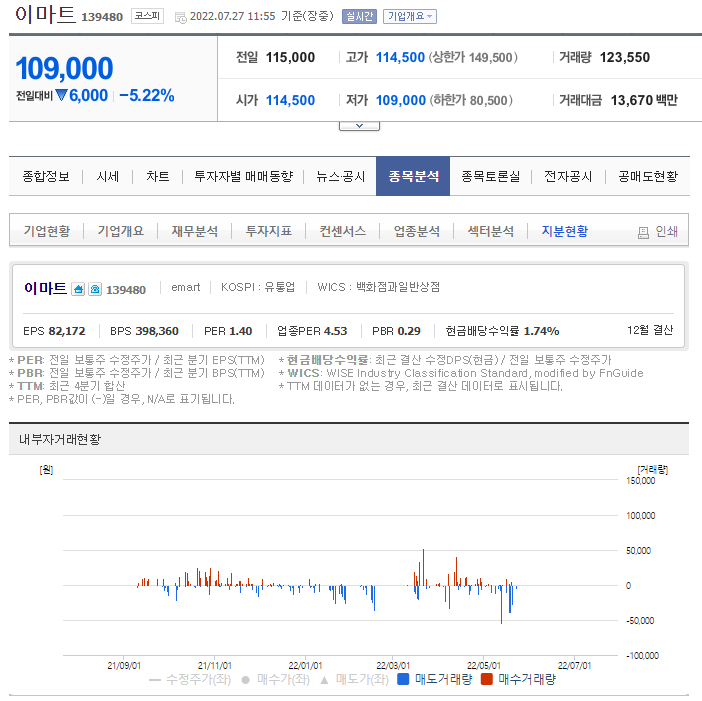Click the 인쇄 print link
The image size is (702, 701).
pos(667,231)
